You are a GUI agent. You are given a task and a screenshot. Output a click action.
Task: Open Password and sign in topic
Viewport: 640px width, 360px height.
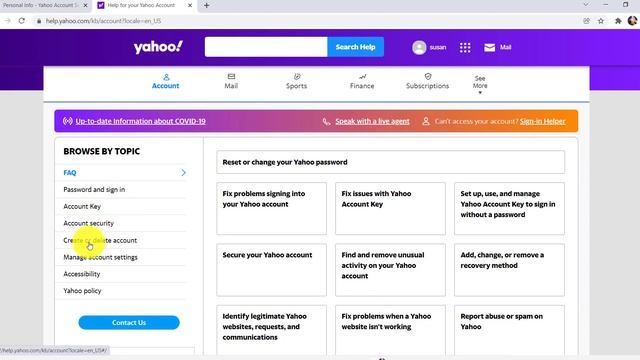click(x=94, y=189)
